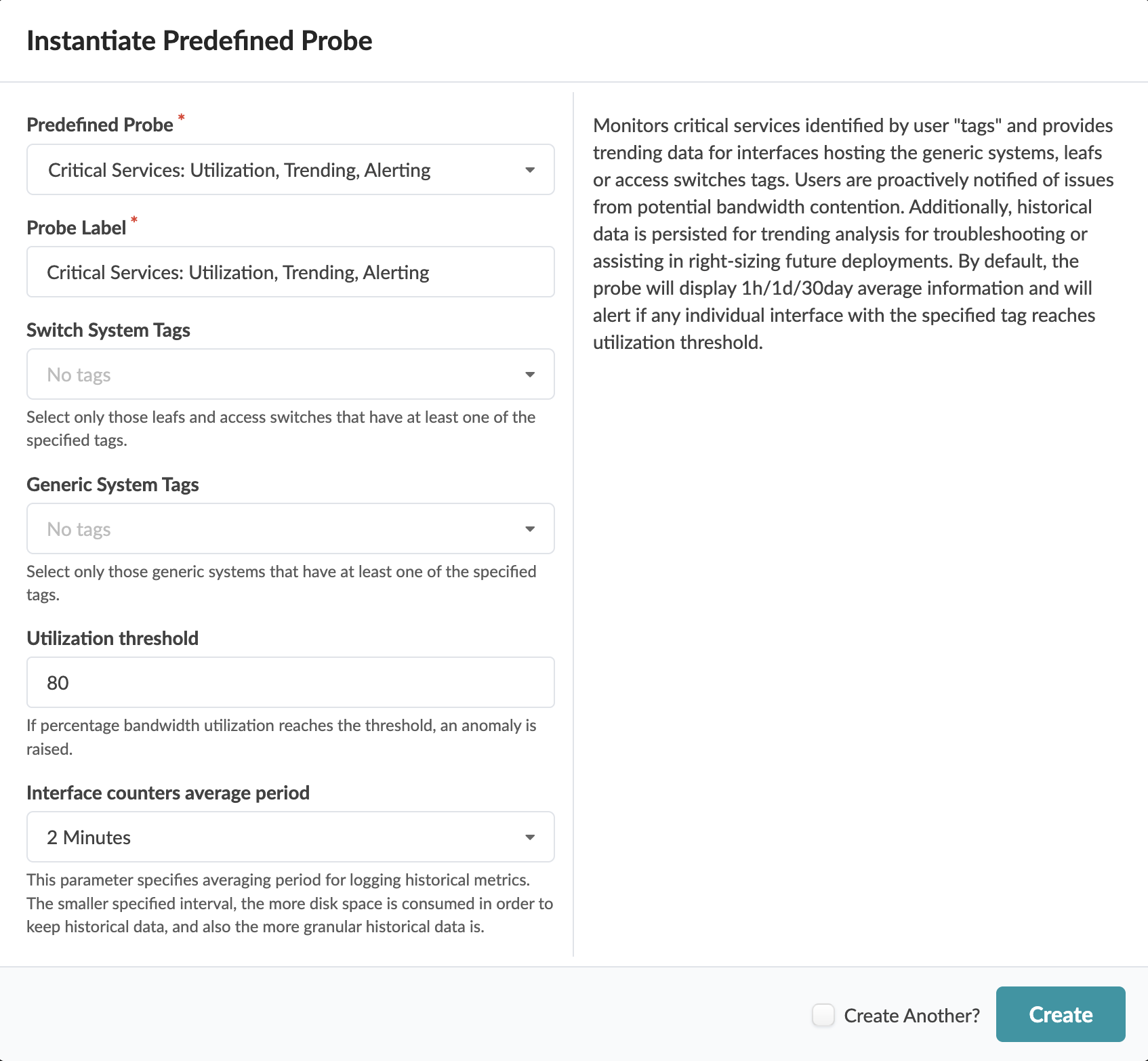1148x1061 pixels.
Task: Open Switch System Tags 'No tags' selector
Action: [271, 375]
